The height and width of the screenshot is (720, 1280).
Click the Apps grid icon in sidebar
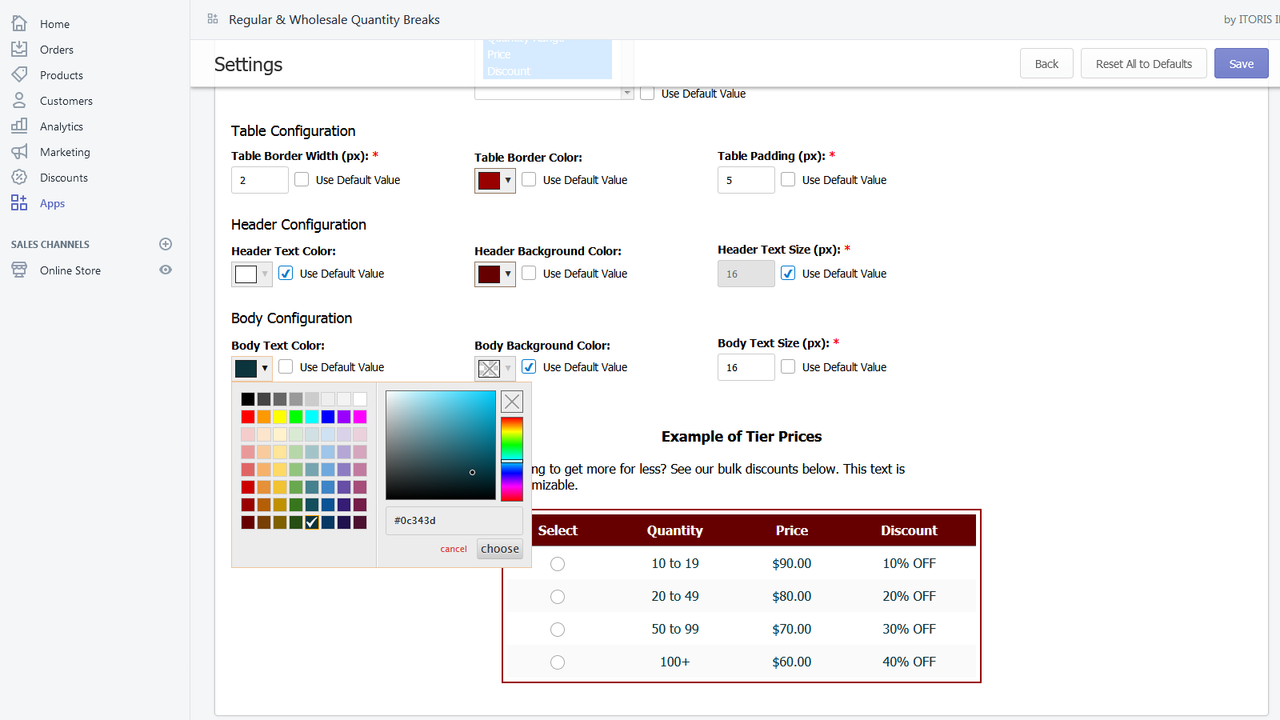point(19,203)
